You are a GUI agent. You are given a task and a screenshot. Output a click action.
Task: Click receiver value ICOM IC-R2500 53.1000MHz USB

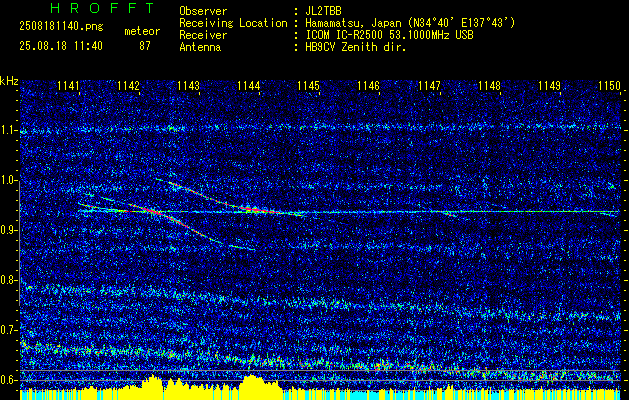click(x=389, y=35)
